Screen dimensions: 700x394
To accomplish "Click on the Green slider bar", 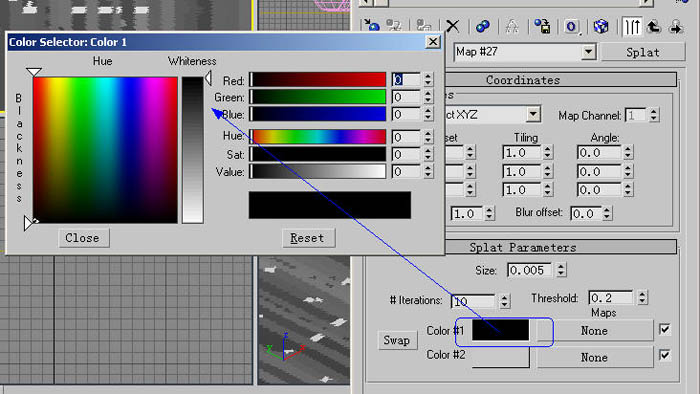I will coord(317,97).
